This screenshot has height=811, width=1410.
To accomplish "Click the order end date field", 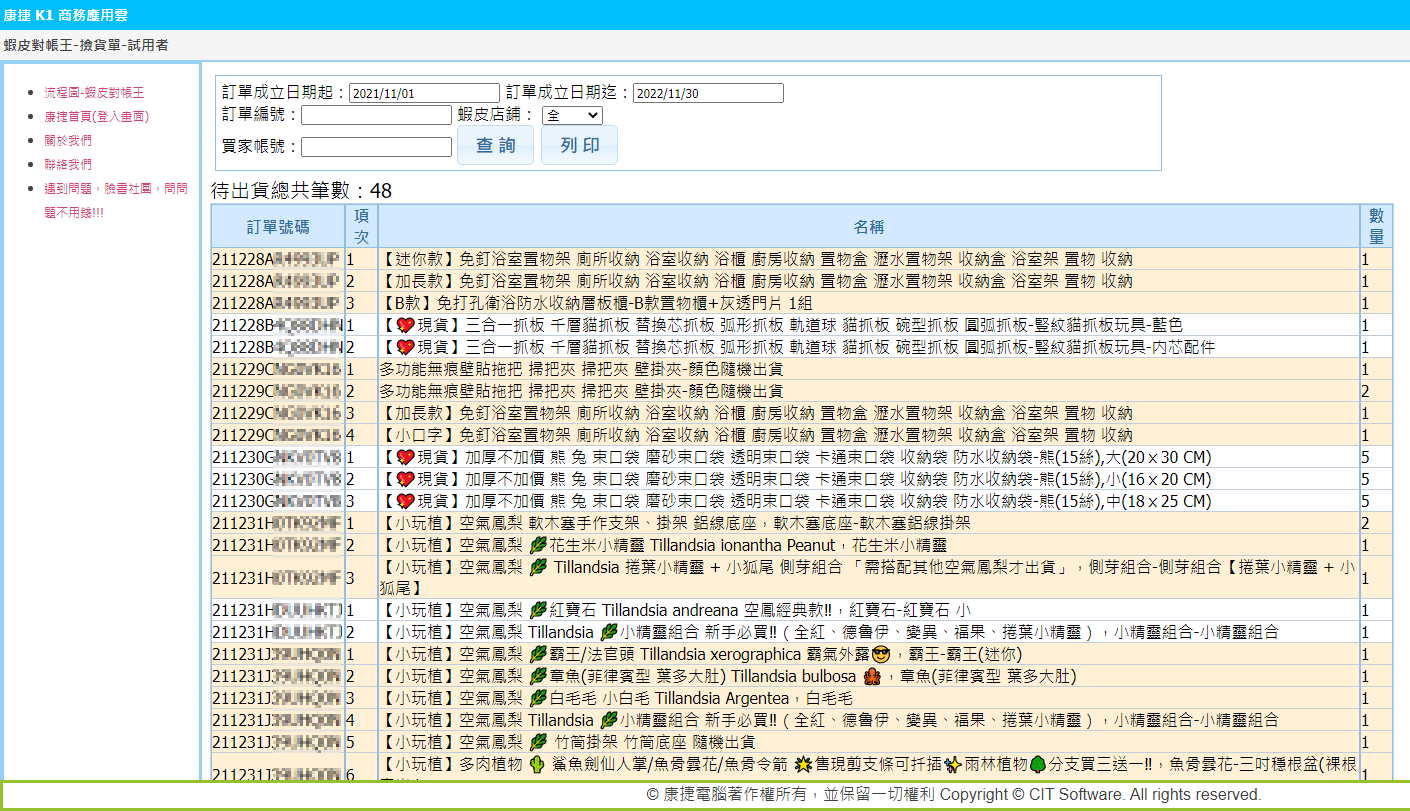I will (x=708, y=93).
